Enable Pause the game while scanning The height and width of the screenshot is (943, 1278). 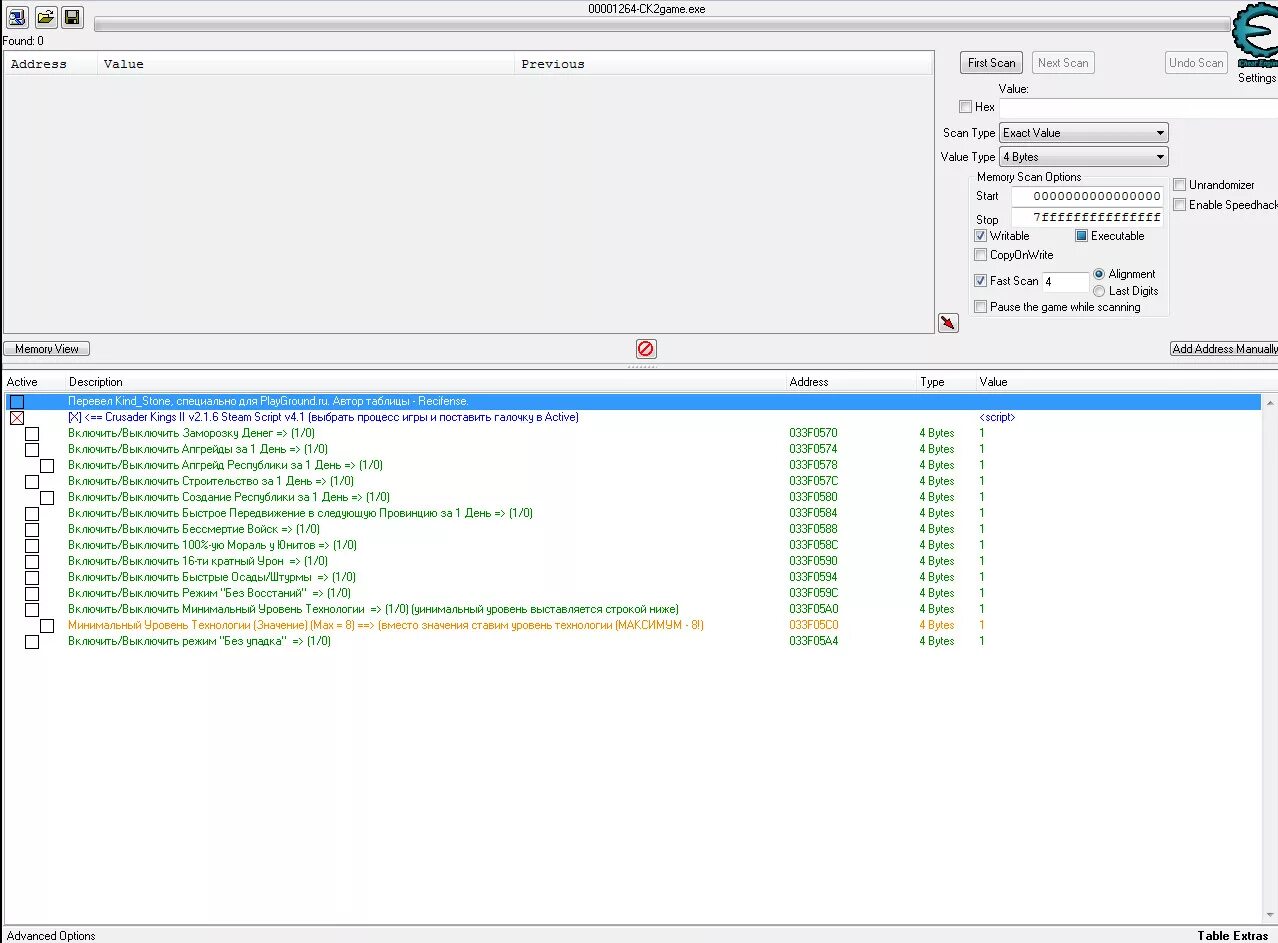[x=980, y=307]
